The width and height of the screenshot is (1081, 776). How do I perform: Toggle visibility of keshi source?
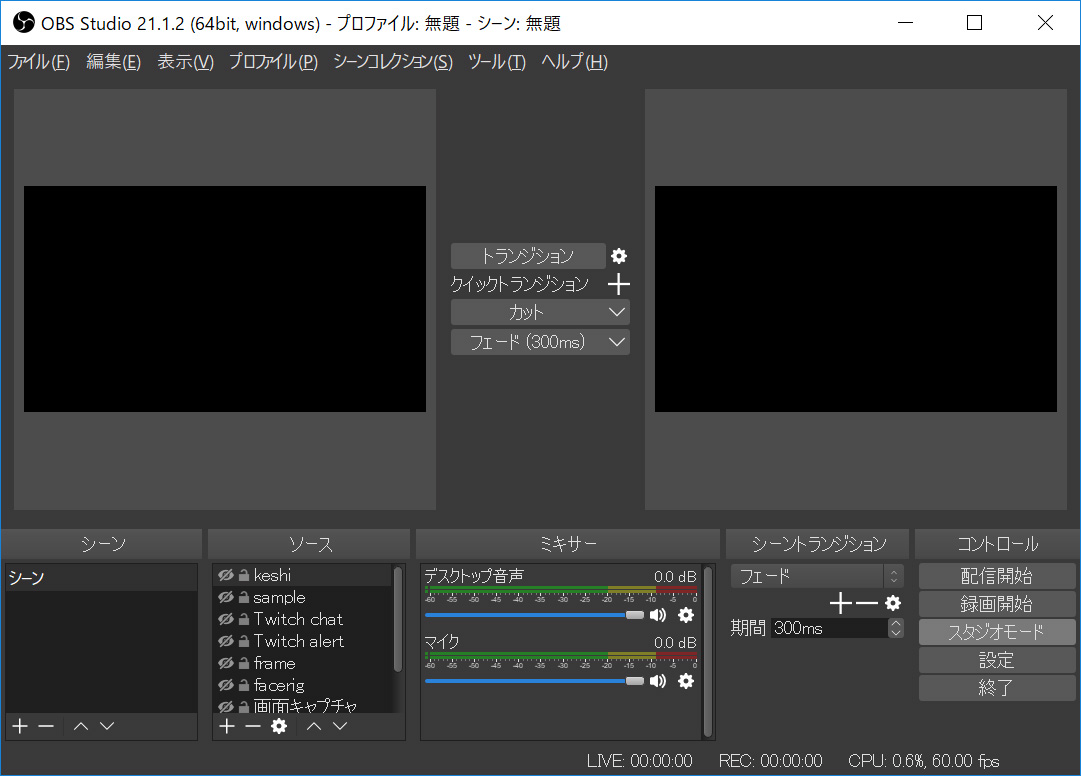tap(225, 576)
